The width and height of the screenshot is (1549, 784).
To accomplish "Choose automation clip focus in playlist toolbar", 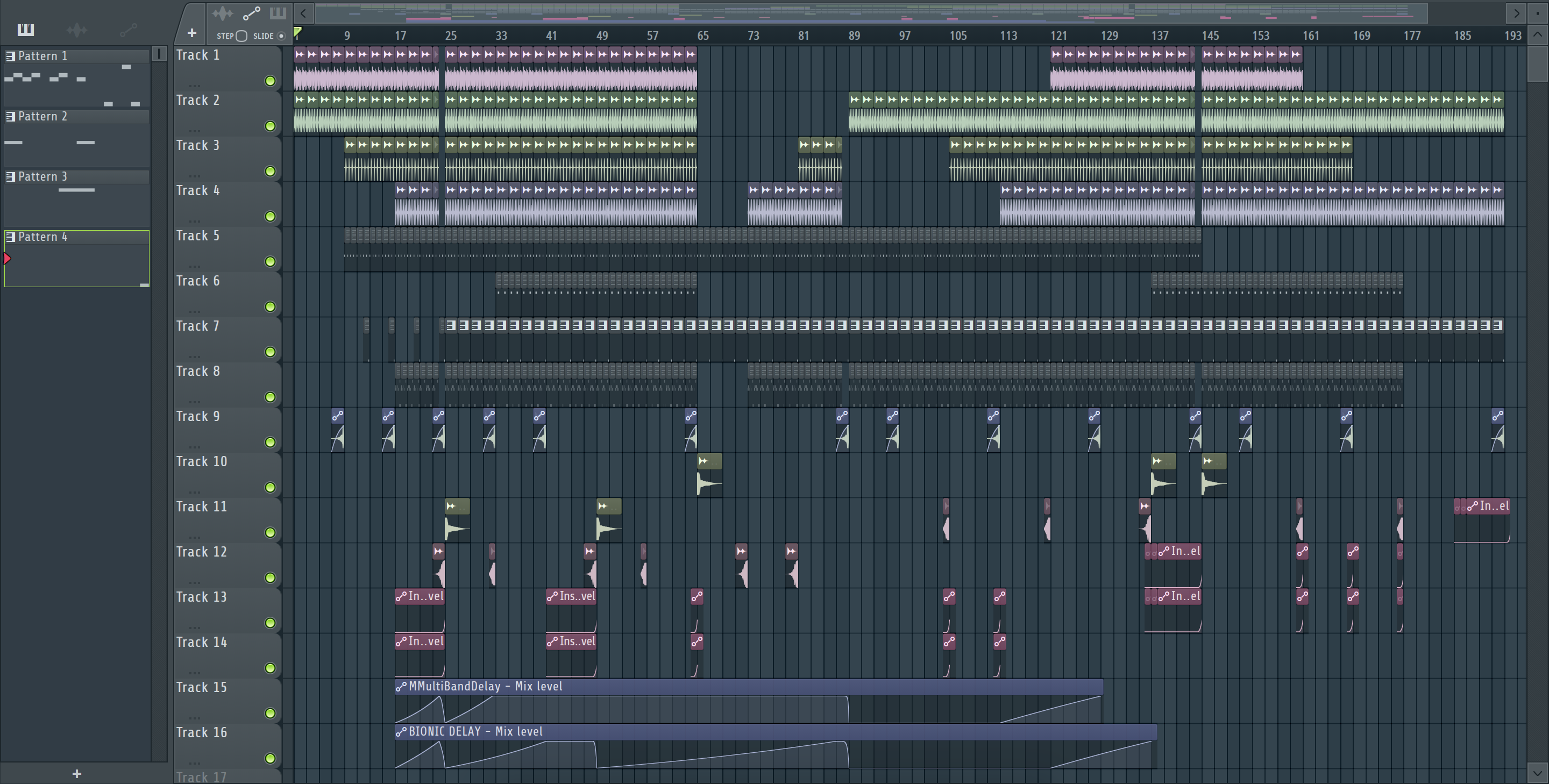I will 251,12.
